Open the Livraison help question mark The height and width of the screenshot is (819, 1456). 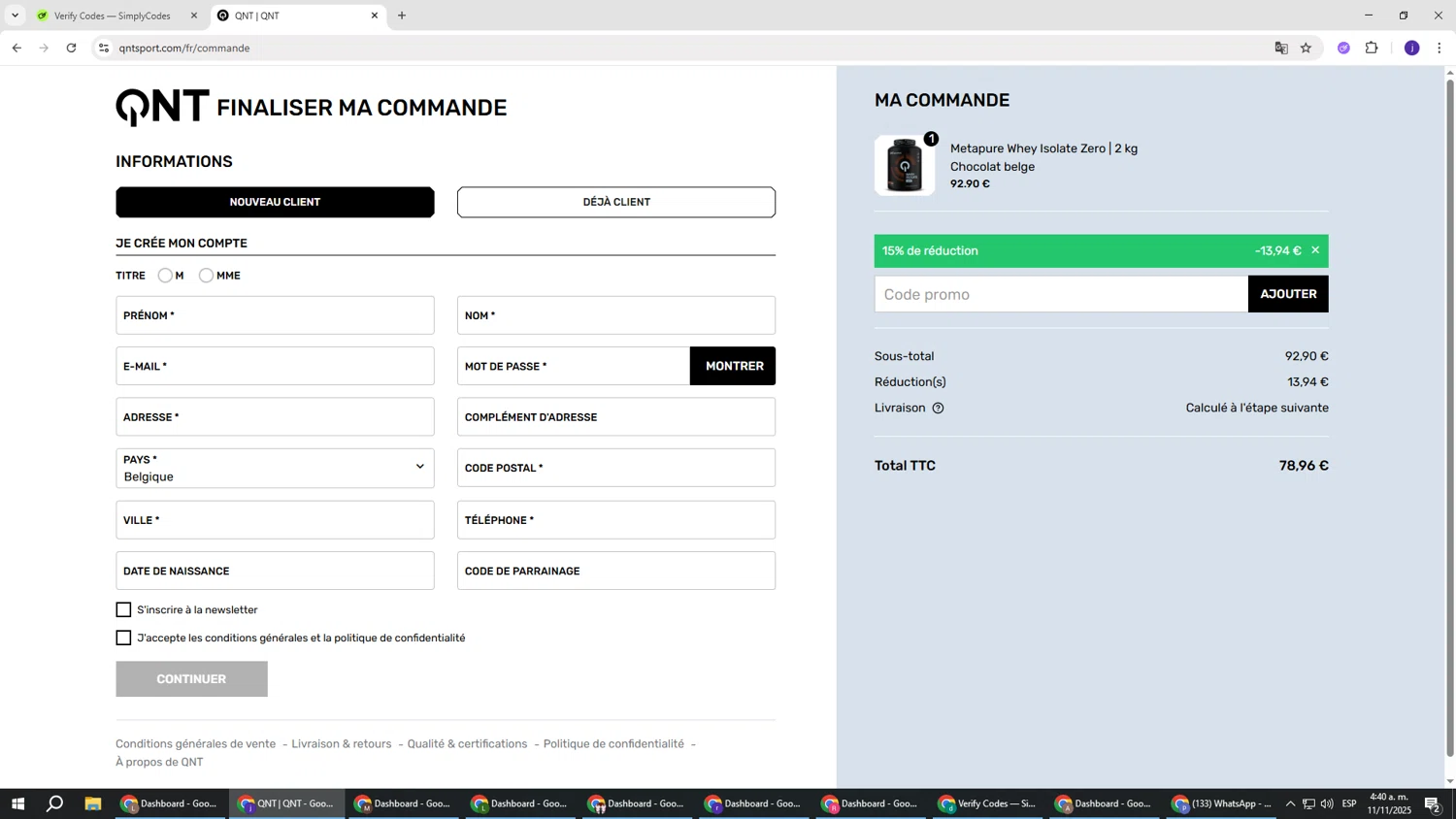click(938, 409)
